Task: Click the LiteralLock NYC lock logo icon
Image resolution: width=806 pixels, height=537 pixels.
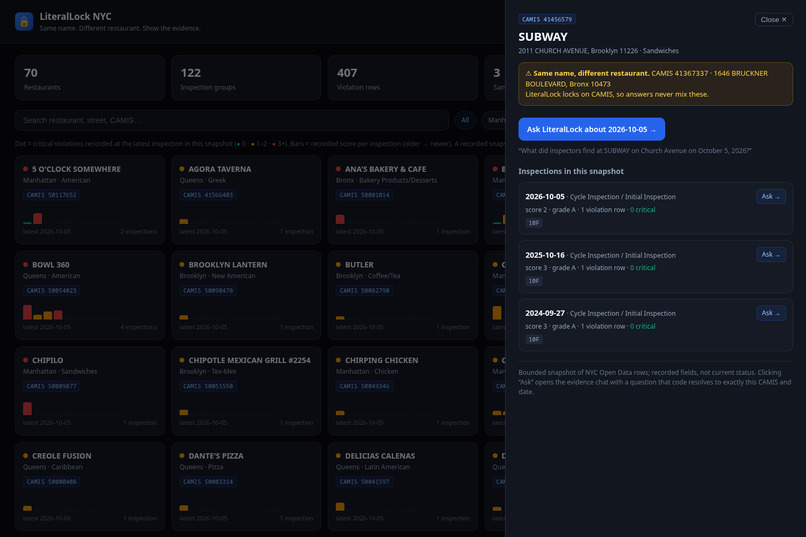Action: point(24,22)
